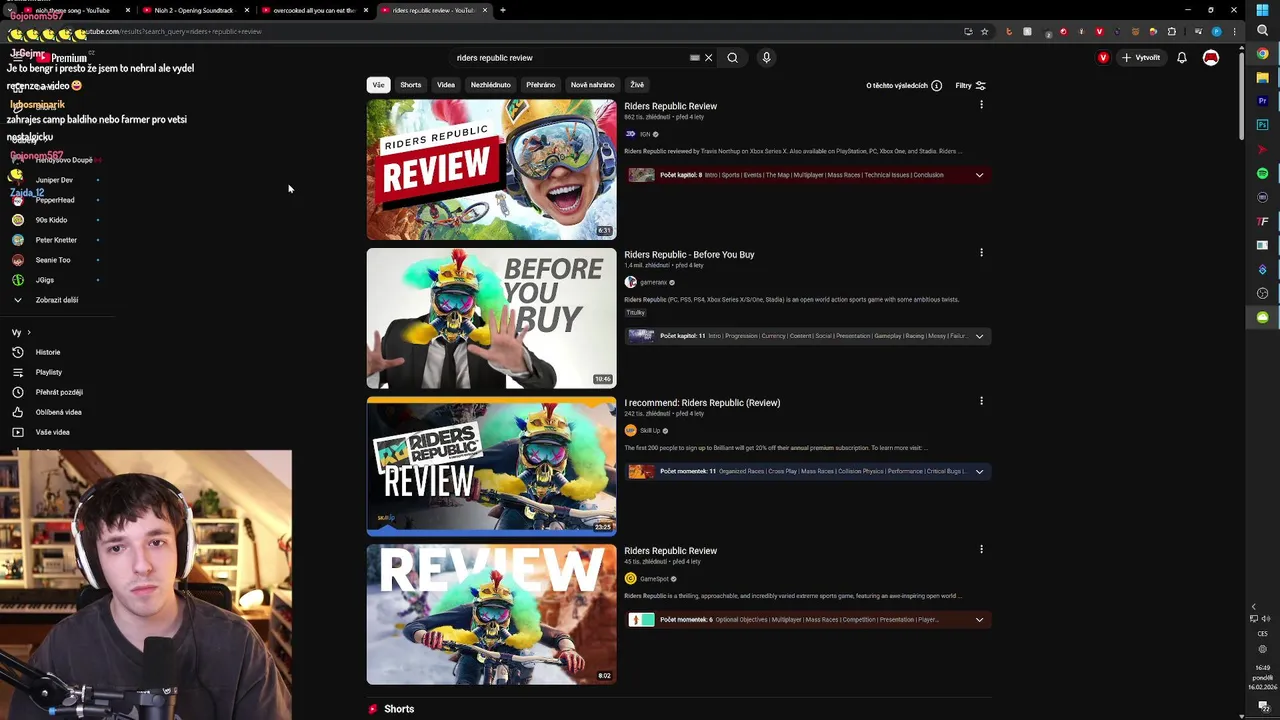Click the search magnifier button

tap(732, 58)
